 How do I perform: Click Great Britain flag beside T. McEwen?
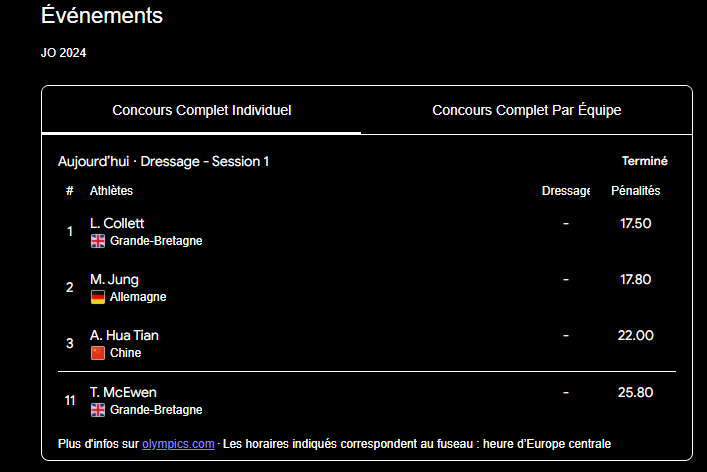98,410
